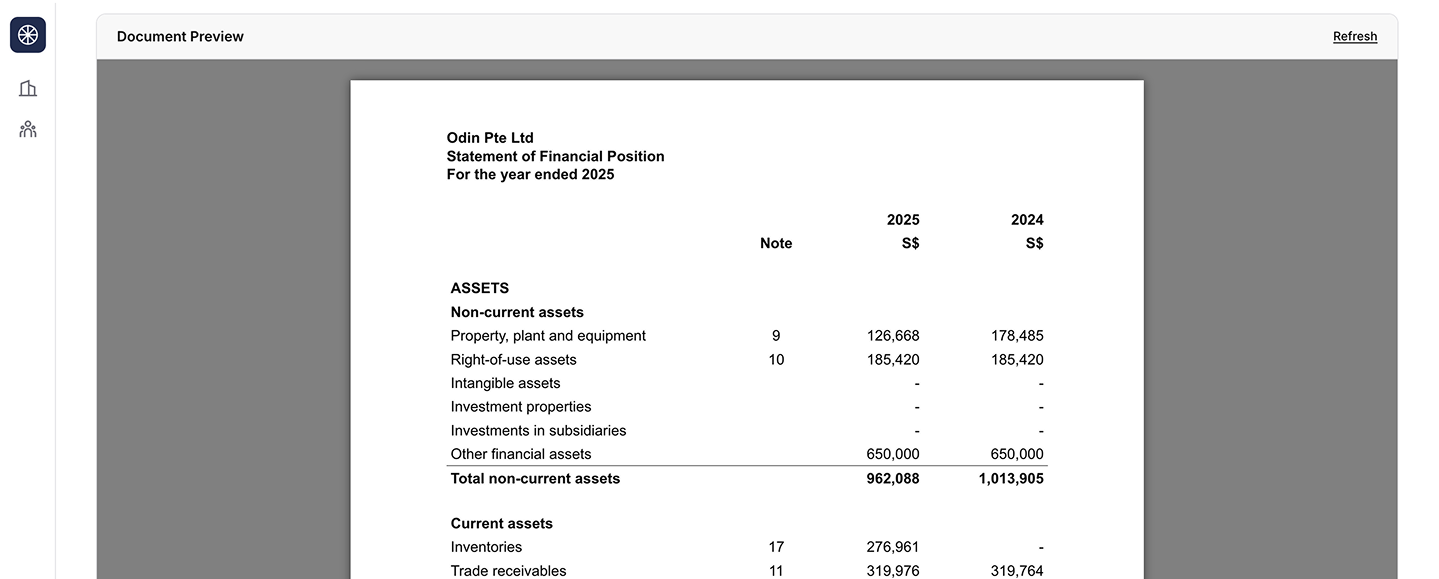
Task: Open the people group icon in the sidebar
Action: click(x=28, y=129)
